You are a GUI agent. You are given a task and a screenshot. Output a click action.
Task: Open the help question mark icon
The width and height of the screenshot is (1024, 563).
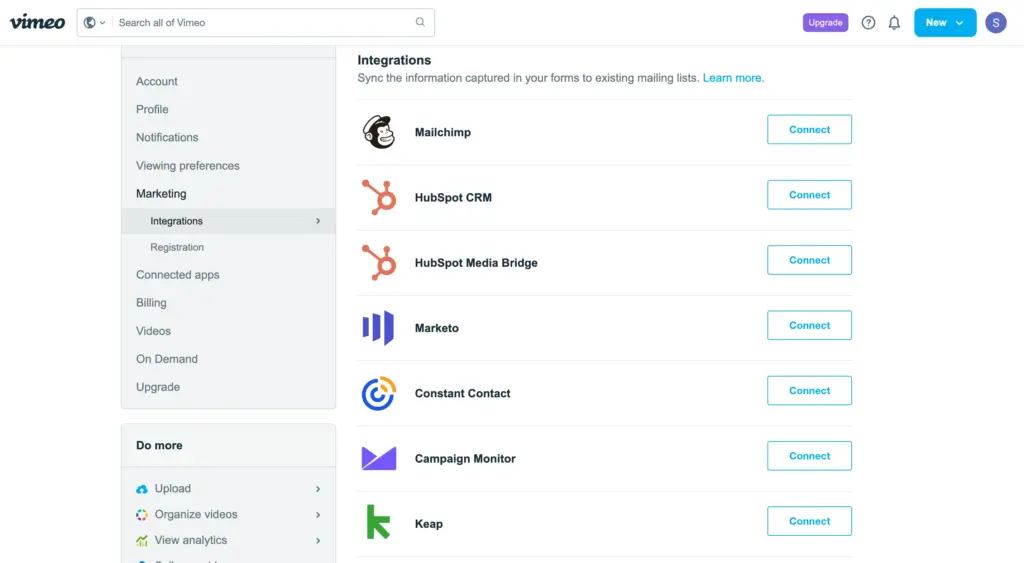[868, 23]
